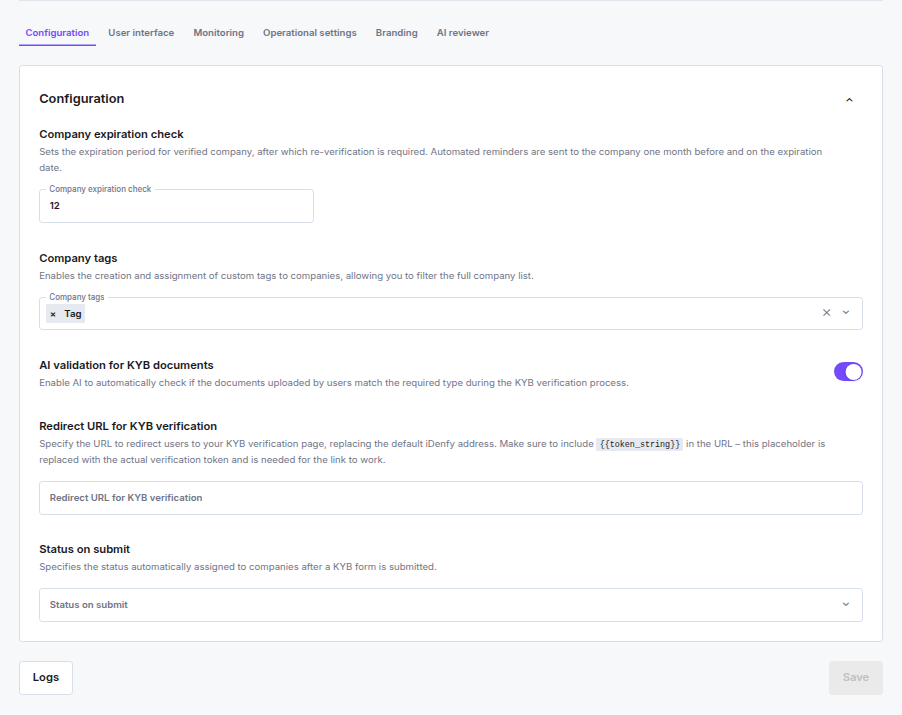The image size is (902, 715).
Task: Toggle AI validation for KYB documents
Action: tap(848, 372)
